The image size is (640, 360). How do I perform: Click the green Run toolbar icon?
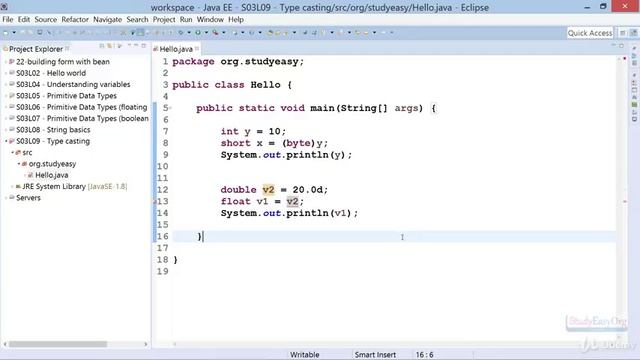click(x=198, y=33)
